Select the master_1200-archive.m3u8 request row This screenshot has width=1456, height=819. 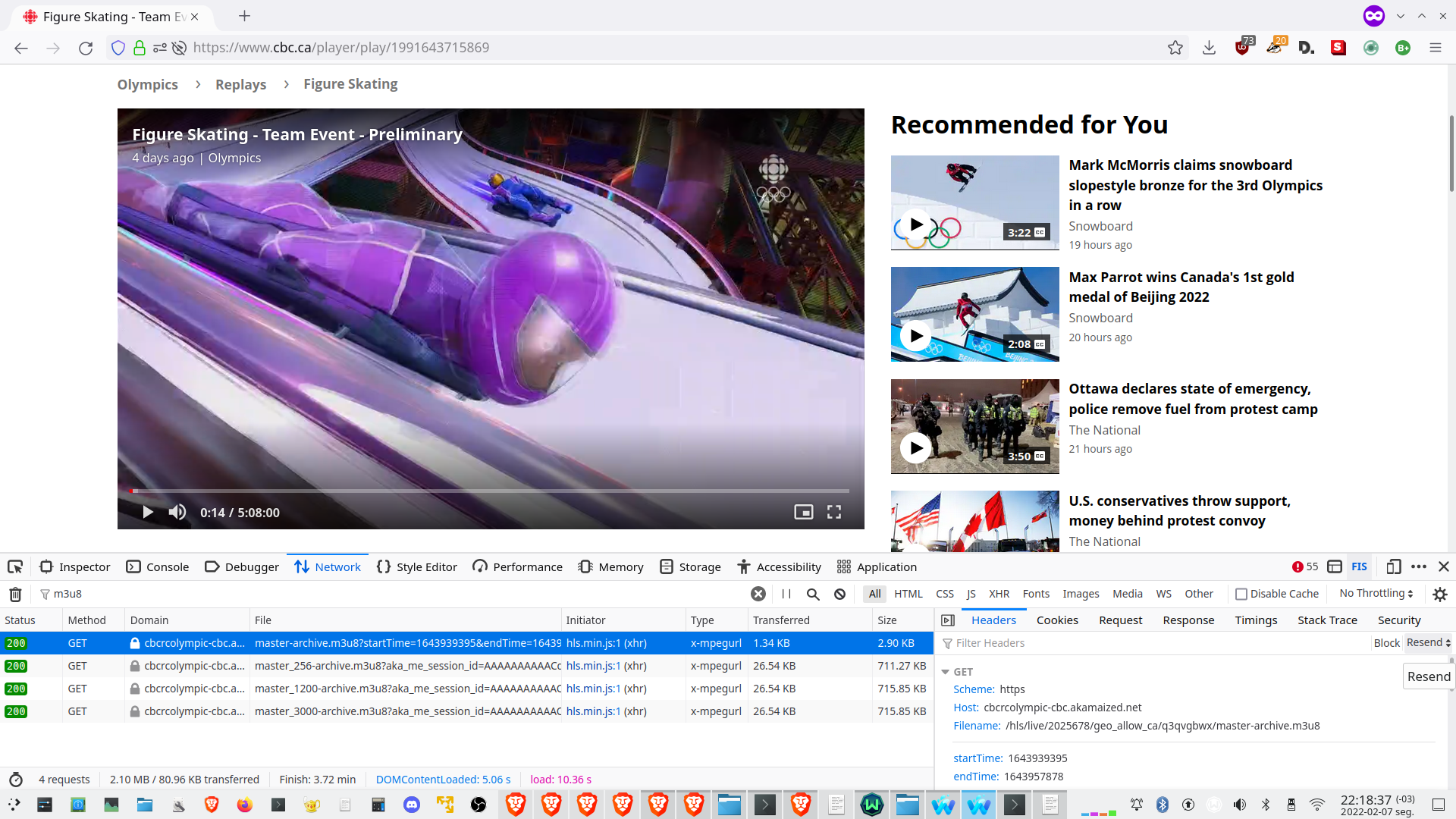[466, 689]
